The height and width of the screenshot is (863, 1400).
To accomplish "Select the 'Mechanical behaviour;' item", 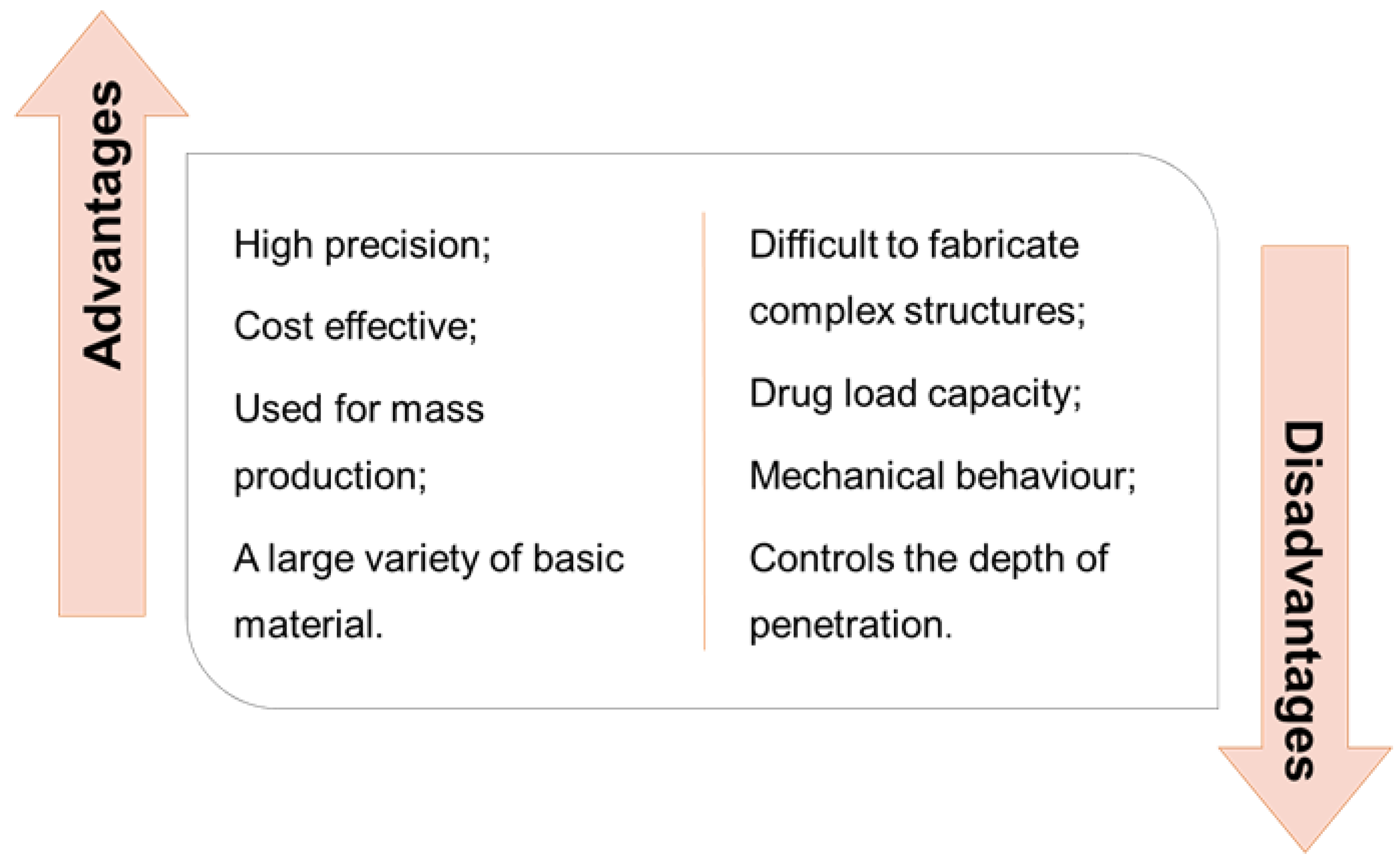I will click(942, 475).
